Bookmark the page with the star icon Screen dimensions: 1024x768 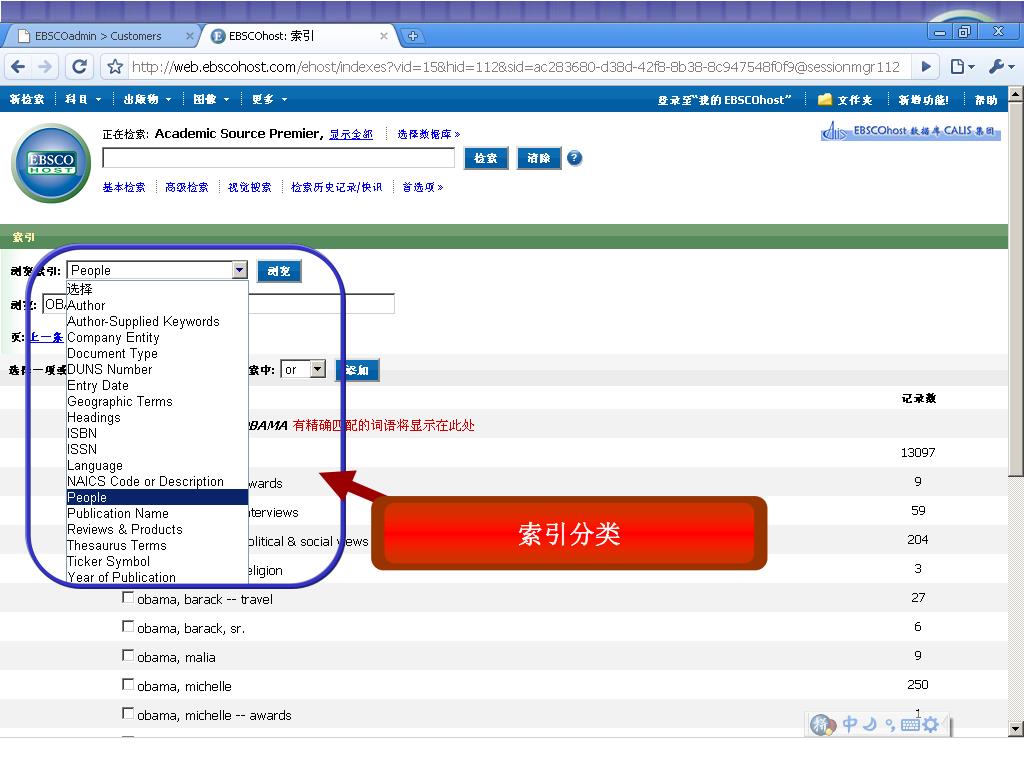pyautogui.click(x=115, y=67)
